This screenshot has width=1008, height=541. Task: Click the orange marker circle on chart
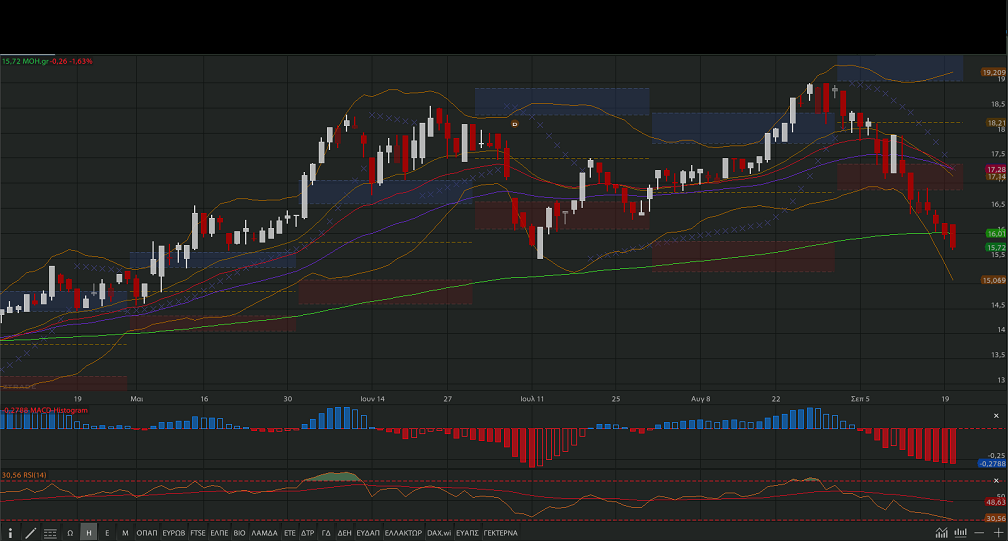[514, 124]
